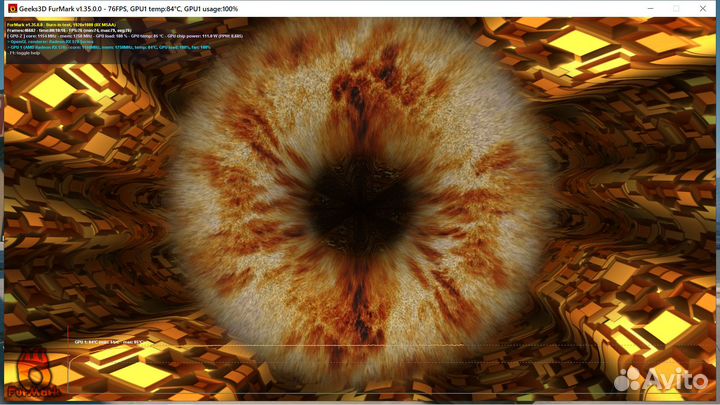
Task: Close the FurMark burn-in test window
Action: [704, 8]
